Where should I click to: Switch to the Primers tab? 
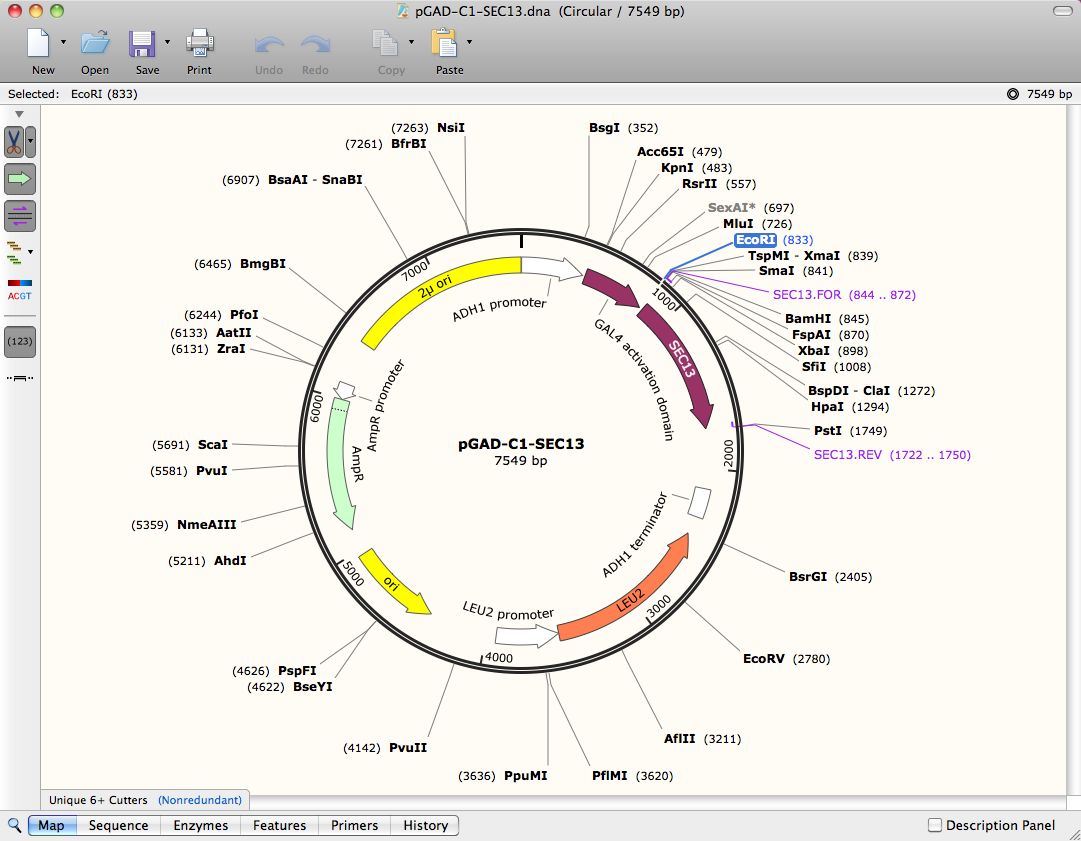tap(354, 825)
